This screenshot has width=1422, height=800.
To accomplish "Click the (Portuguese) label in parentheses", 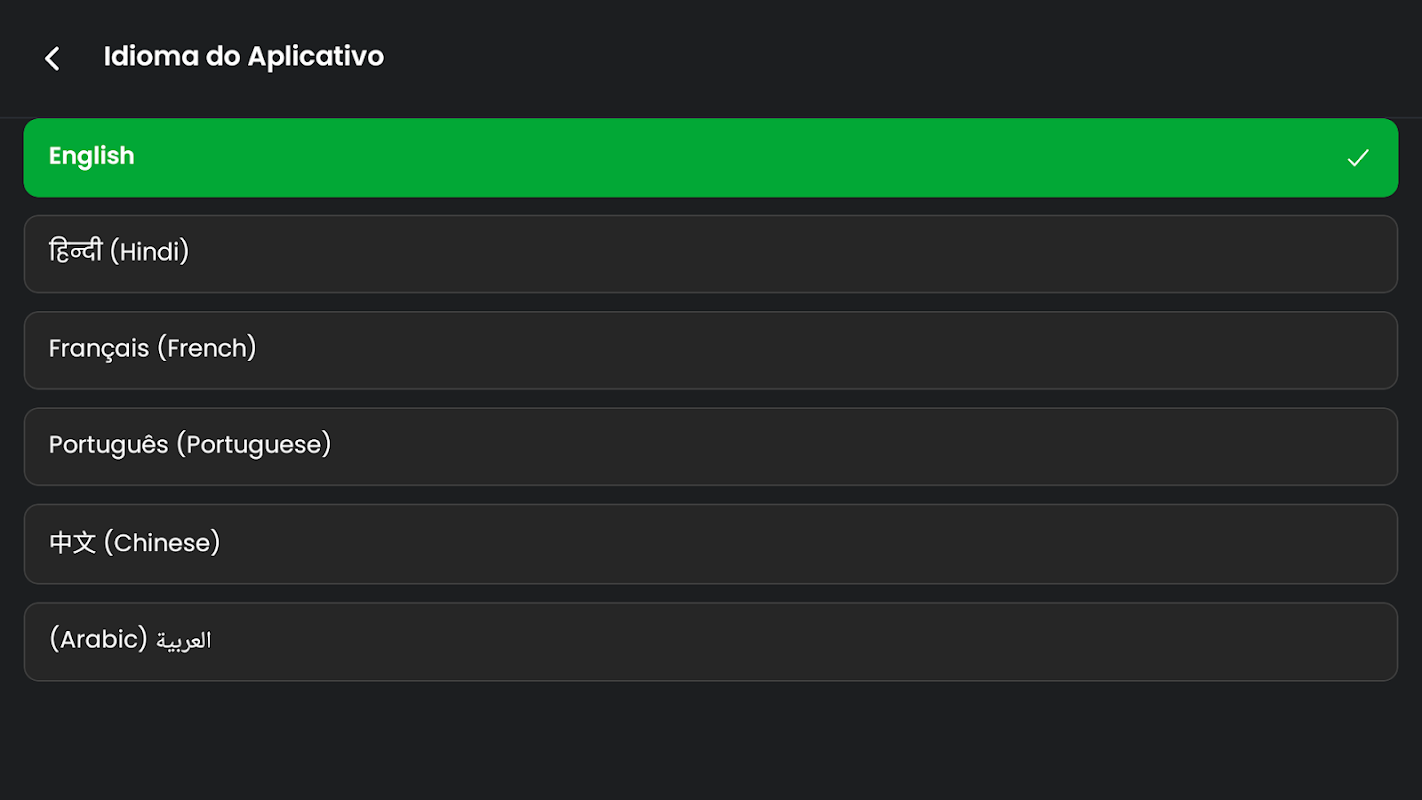I will pos(254,445).
